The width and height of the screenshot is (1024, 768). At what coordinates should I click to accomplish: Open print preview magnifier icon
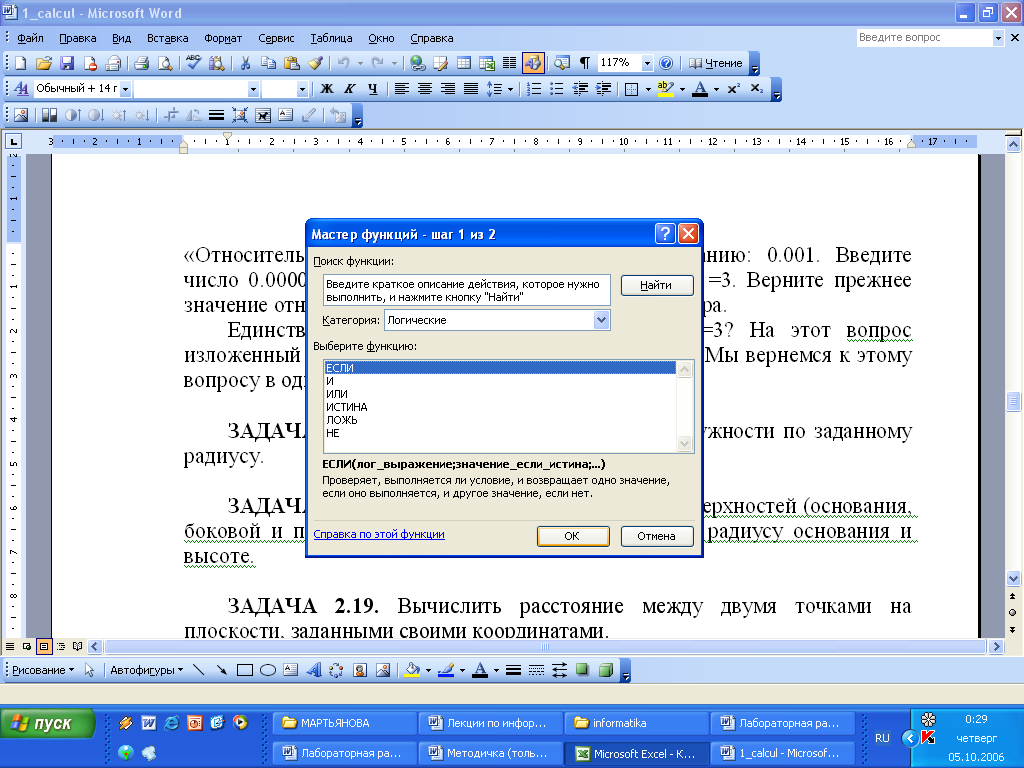click(x=165, y=63)
